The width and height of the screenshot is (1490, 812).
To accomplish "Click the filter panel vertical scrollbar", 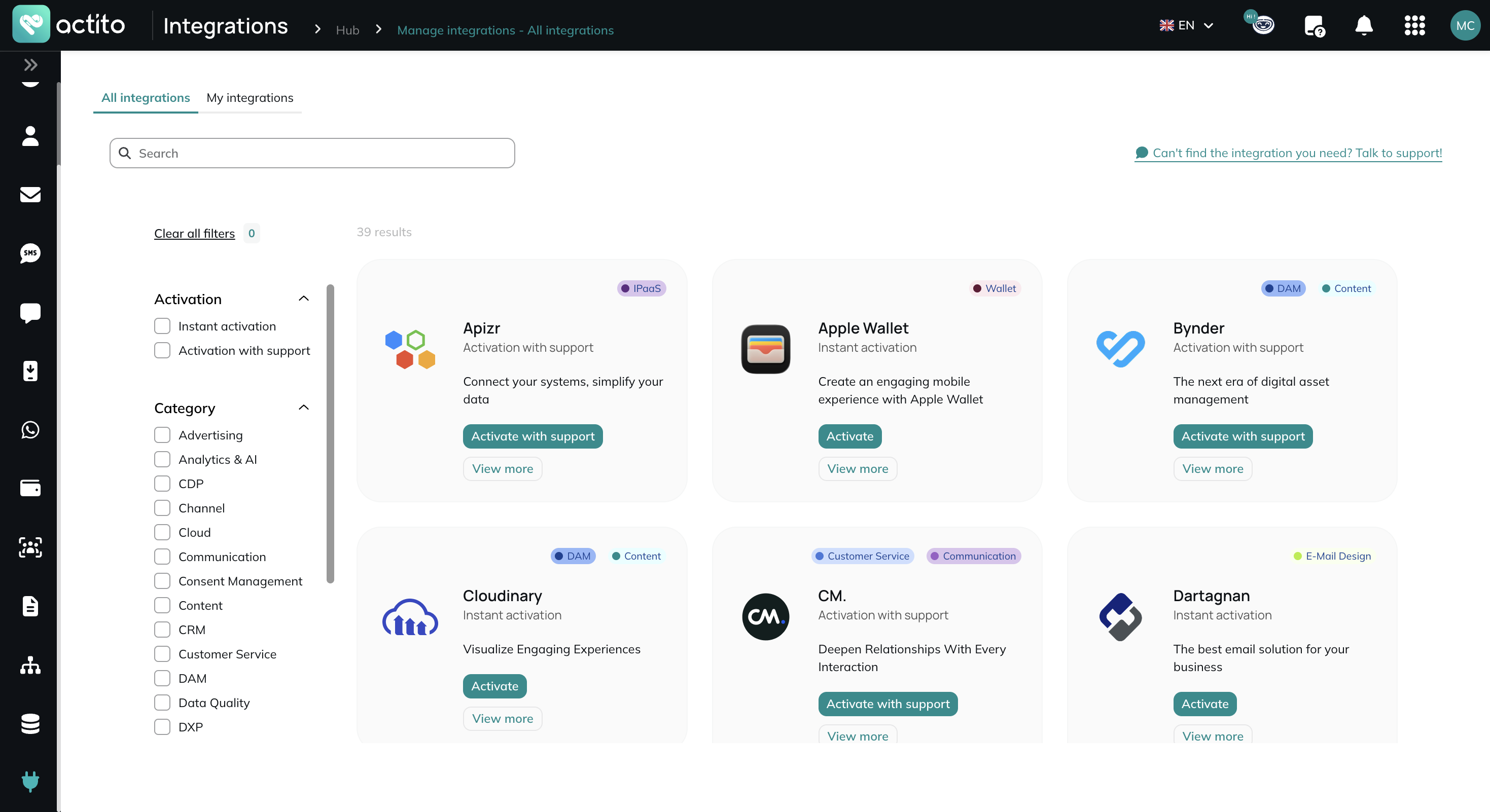I will [x=330, y=433].
